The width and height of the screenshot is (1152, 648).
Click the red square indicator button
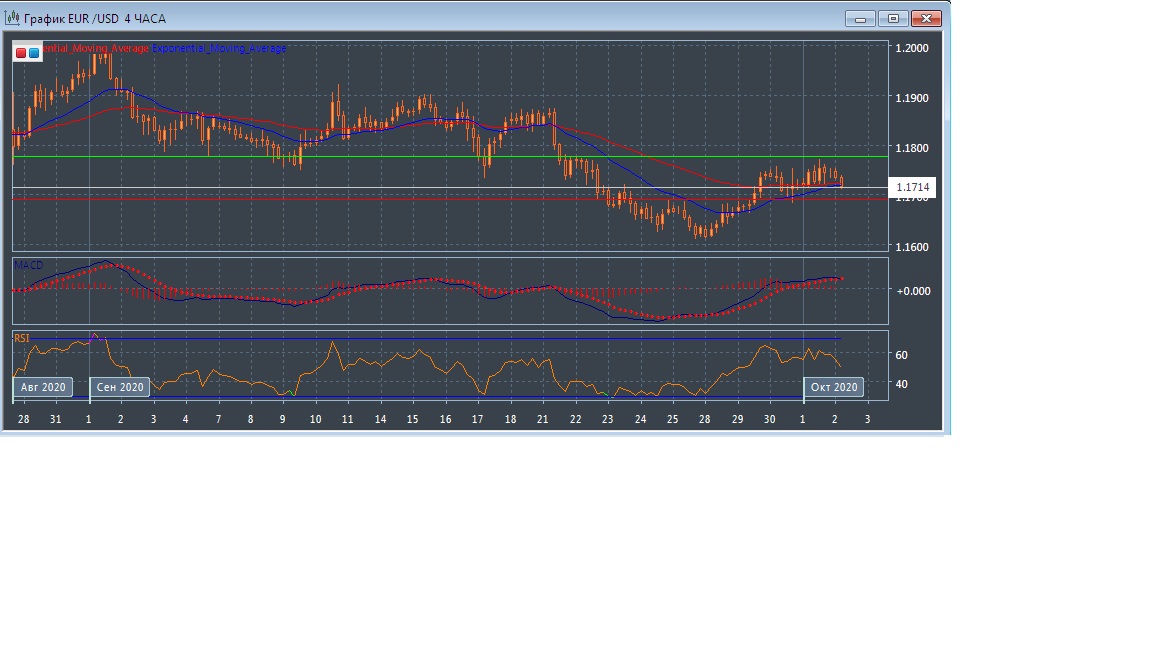[21, 53]
